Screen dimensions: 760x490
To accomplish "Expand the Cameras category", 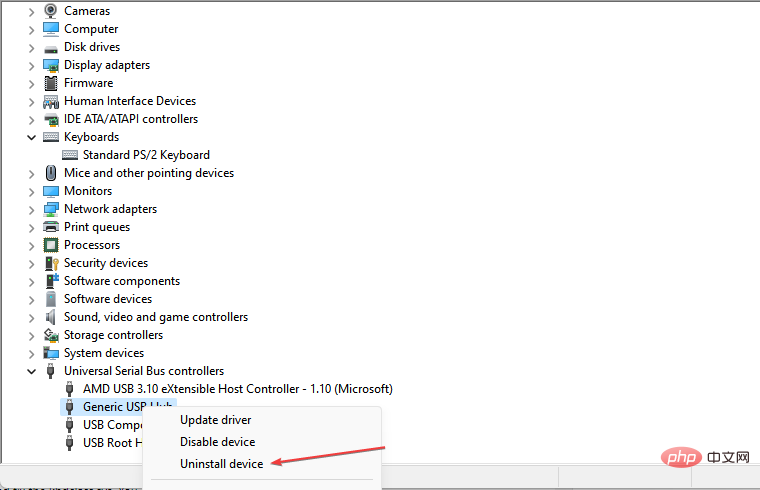I will point(32,12).
